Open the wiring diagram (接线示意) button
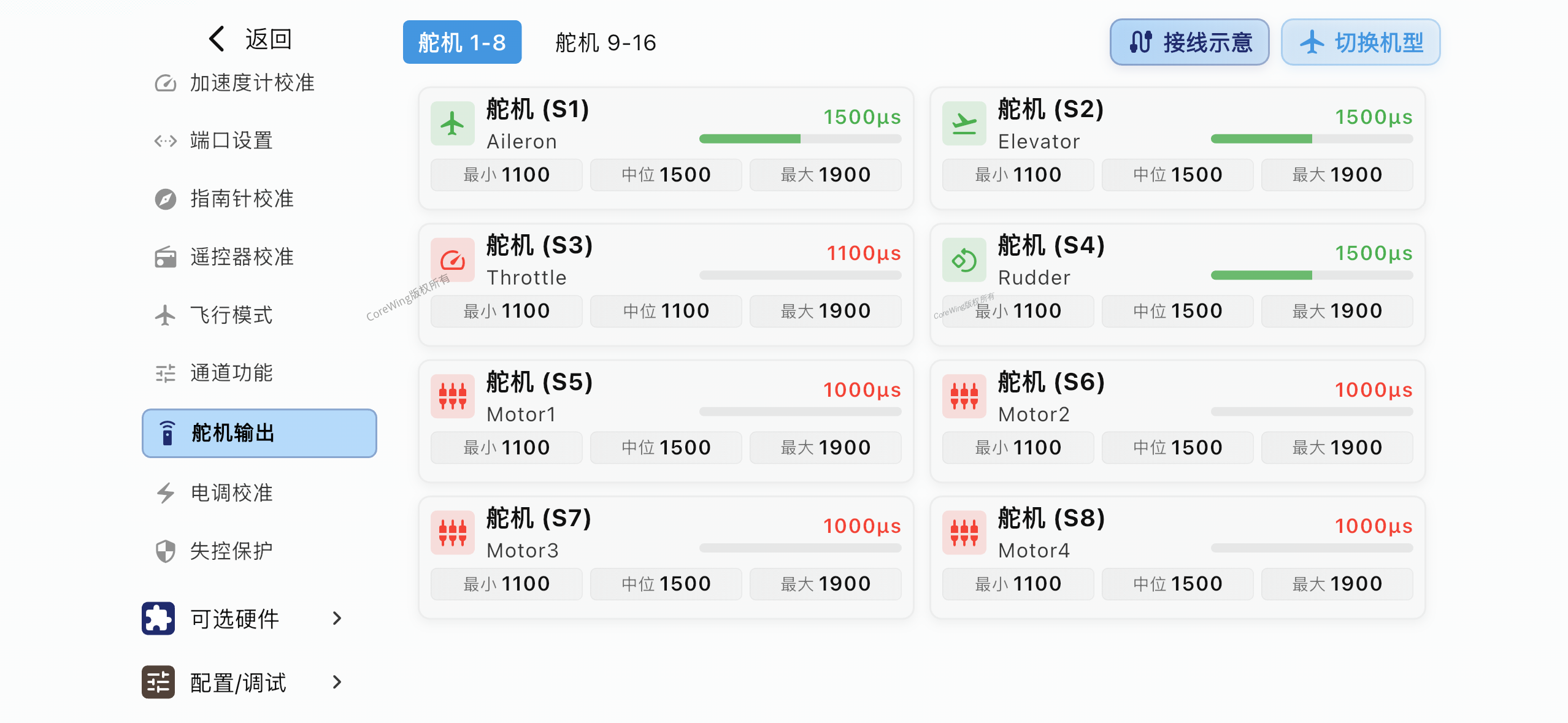This screenshot has height=723, width=1568. point(1188,42)
